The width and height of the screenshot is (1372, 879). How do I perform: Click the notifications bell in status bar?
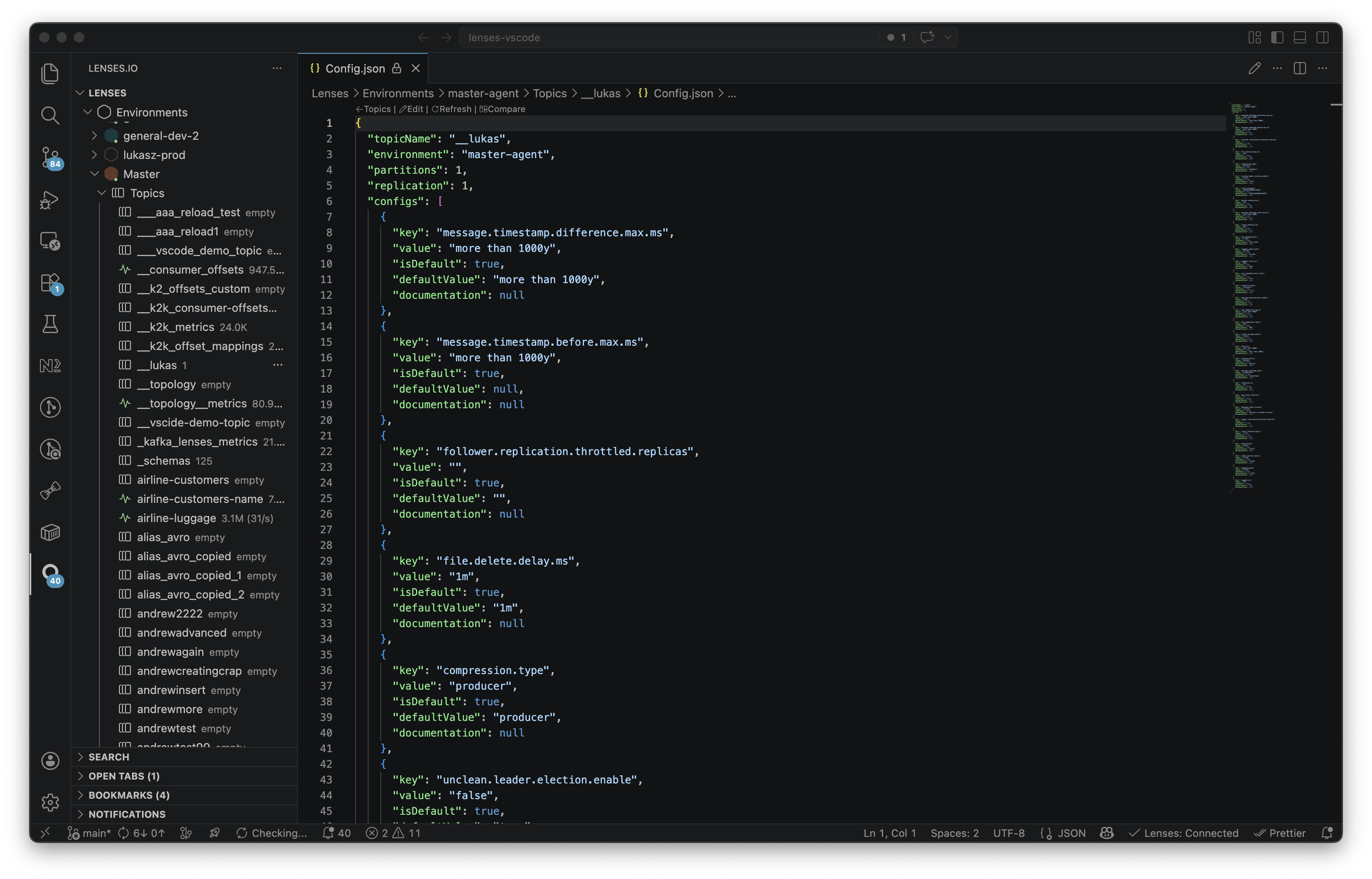click(1327, 833)
